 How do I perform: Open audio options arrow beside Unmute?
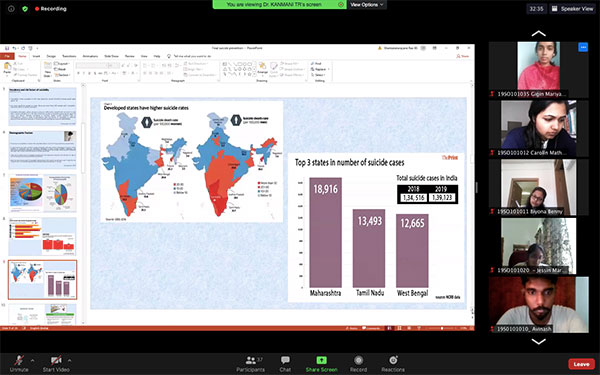[33, 360]
